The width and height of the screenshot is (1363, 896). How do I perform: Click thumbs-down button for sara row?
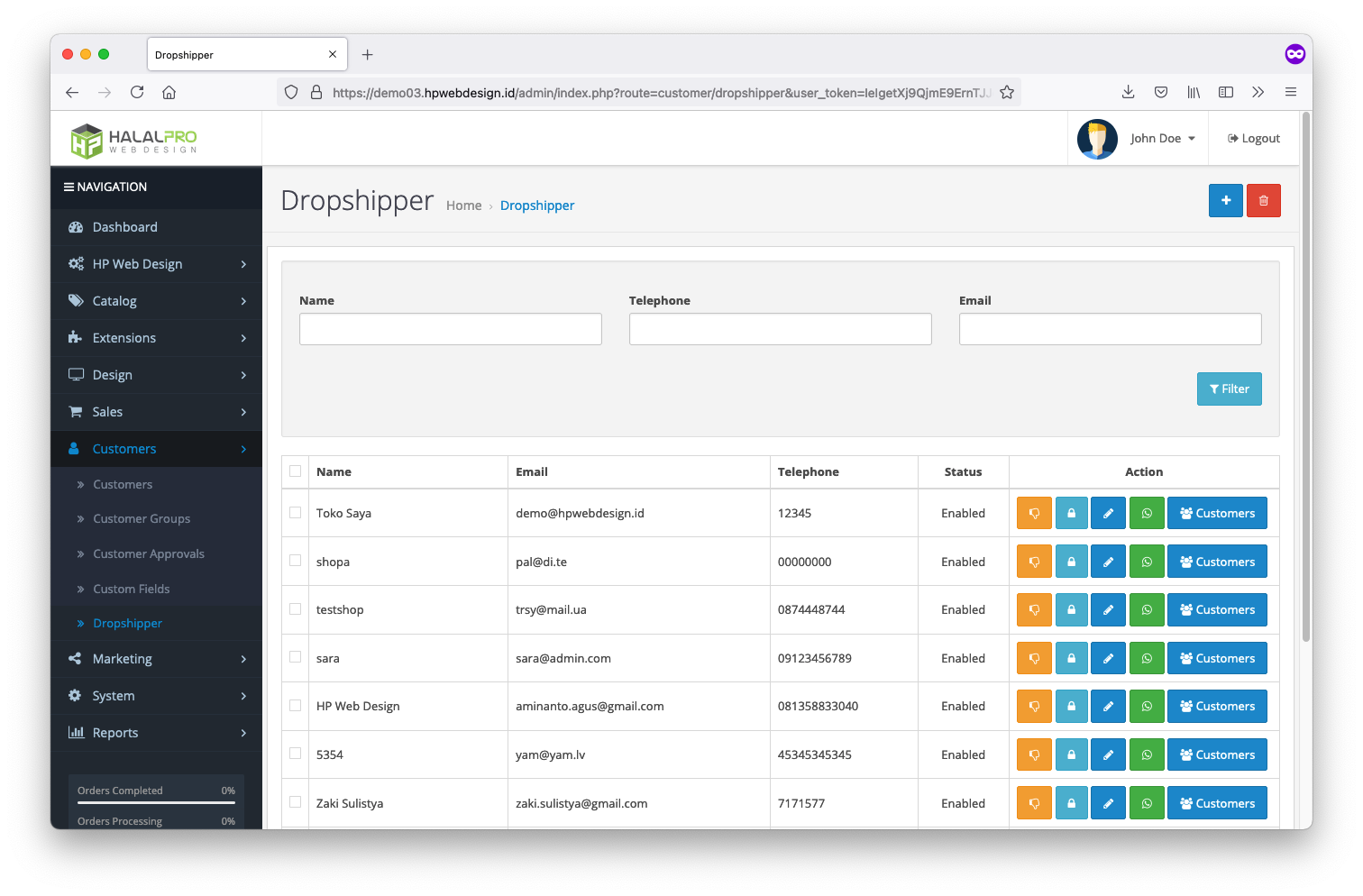(1034, 659)
